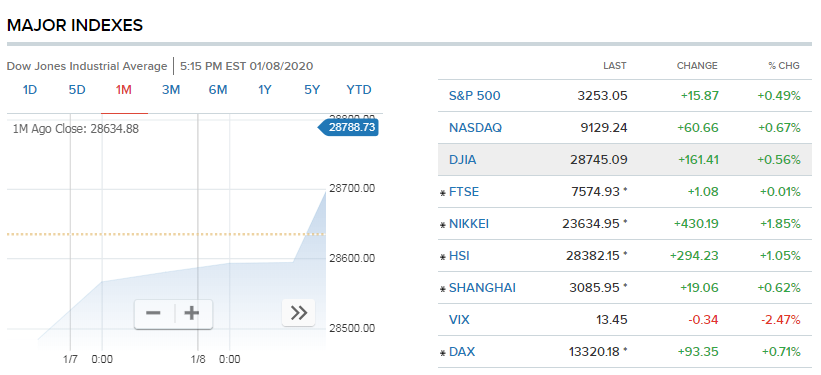
Task: Change chart to 5Y range
Action: click(312, 90)
